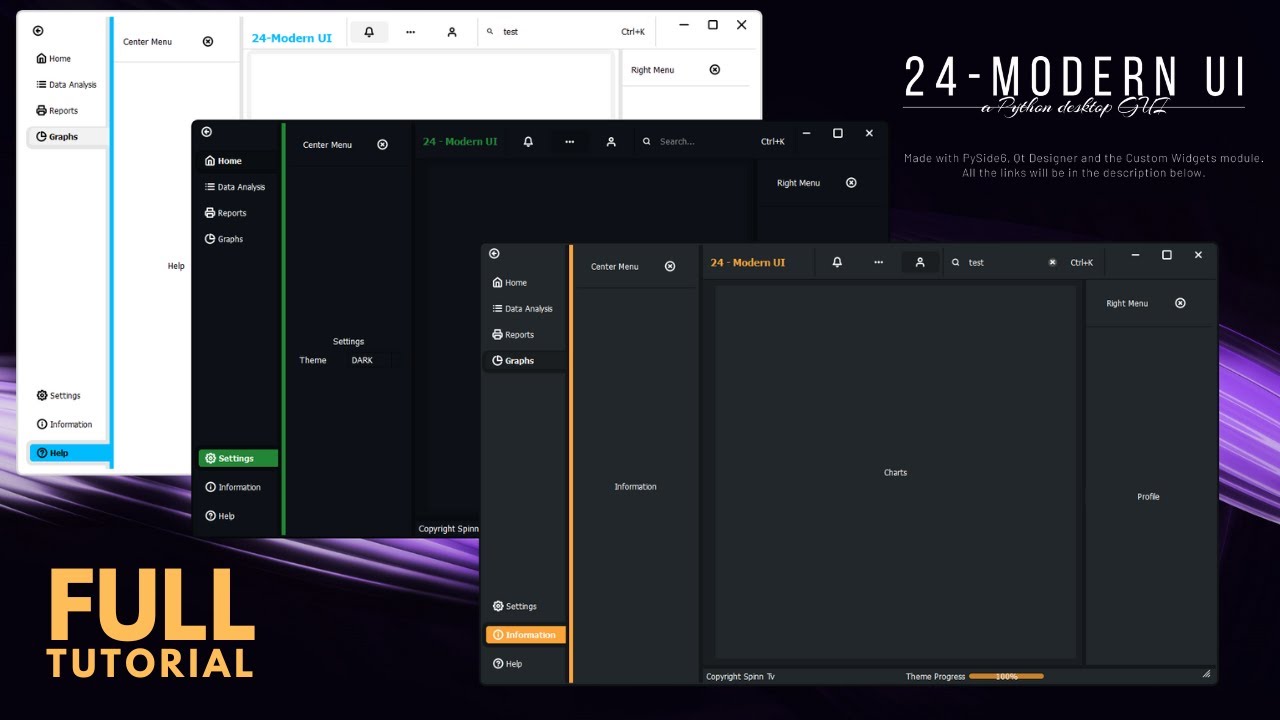Image resolution: width=1280 pixels, height=720 pixels.
Task: Clear the search field with the X button
Action: click(1052, 262)
